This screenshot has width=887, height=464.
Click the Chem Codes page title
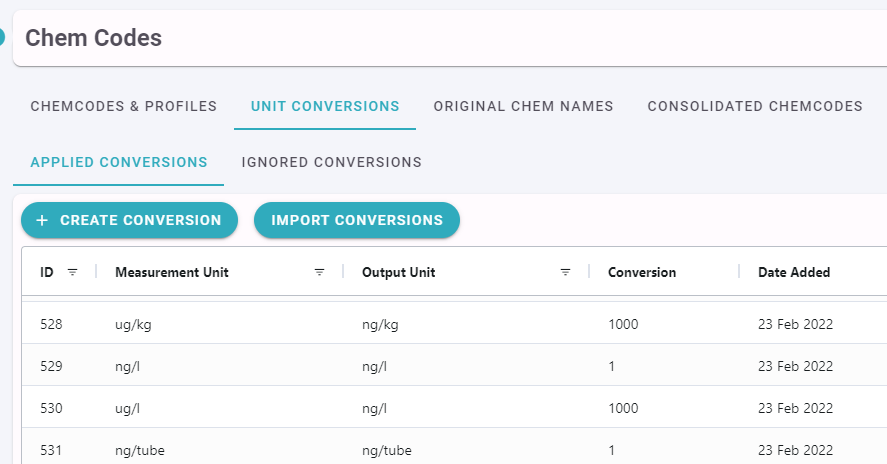[x=93, y=38]
